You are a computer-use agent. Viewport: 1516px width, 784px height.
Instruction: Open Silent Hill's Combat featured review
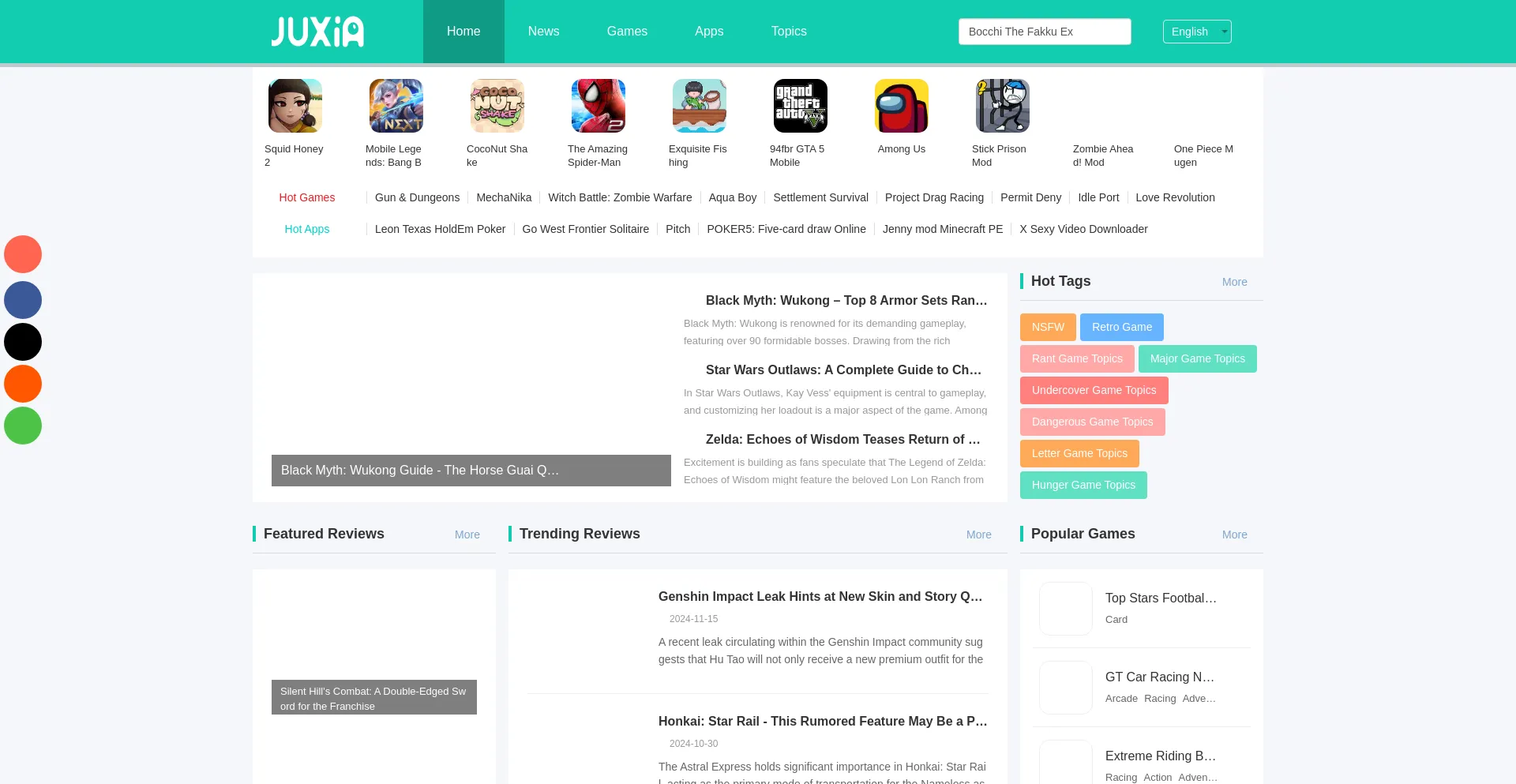point(374,698)
